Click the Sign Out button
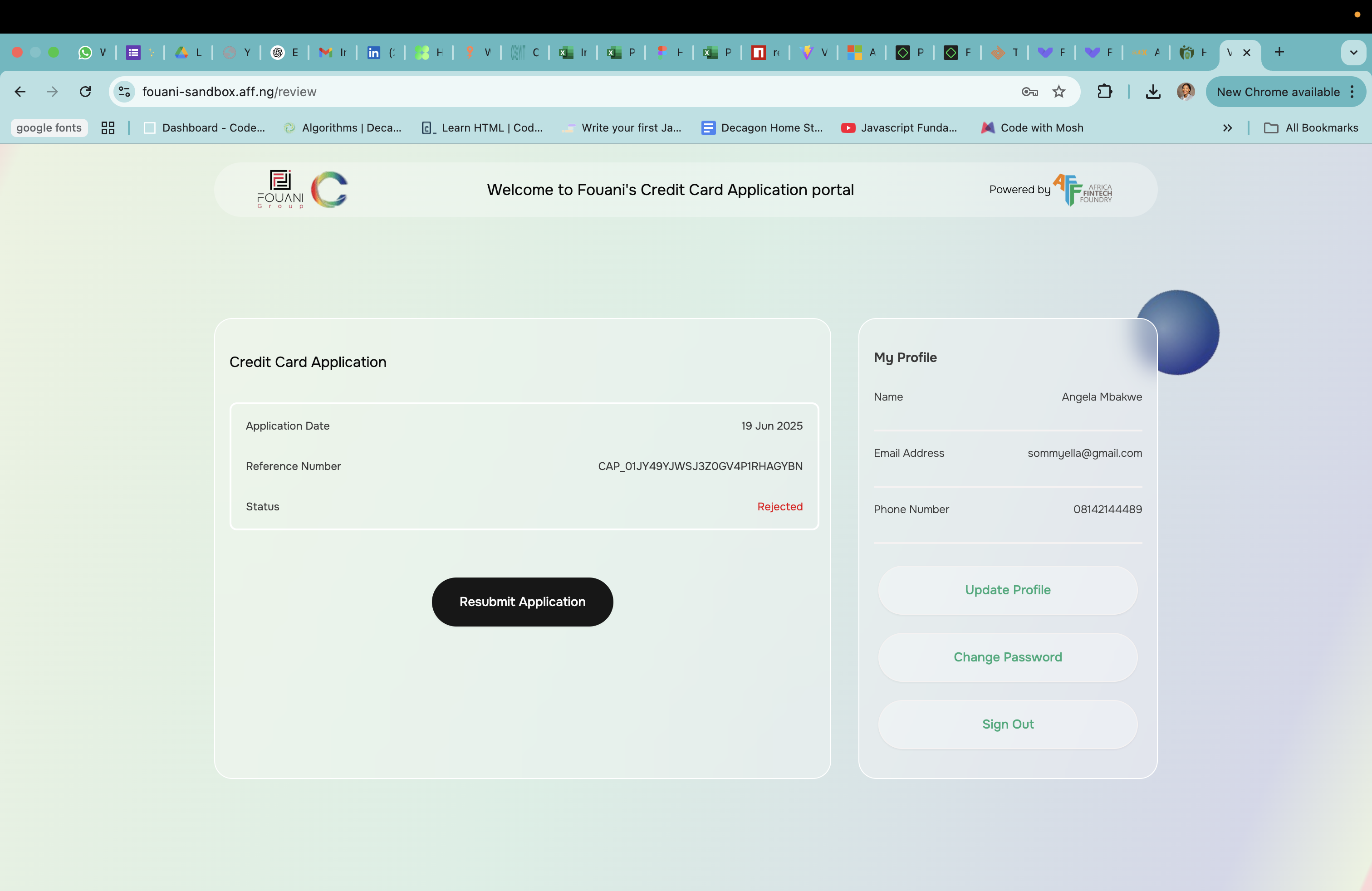 (x=1008, y=725)
